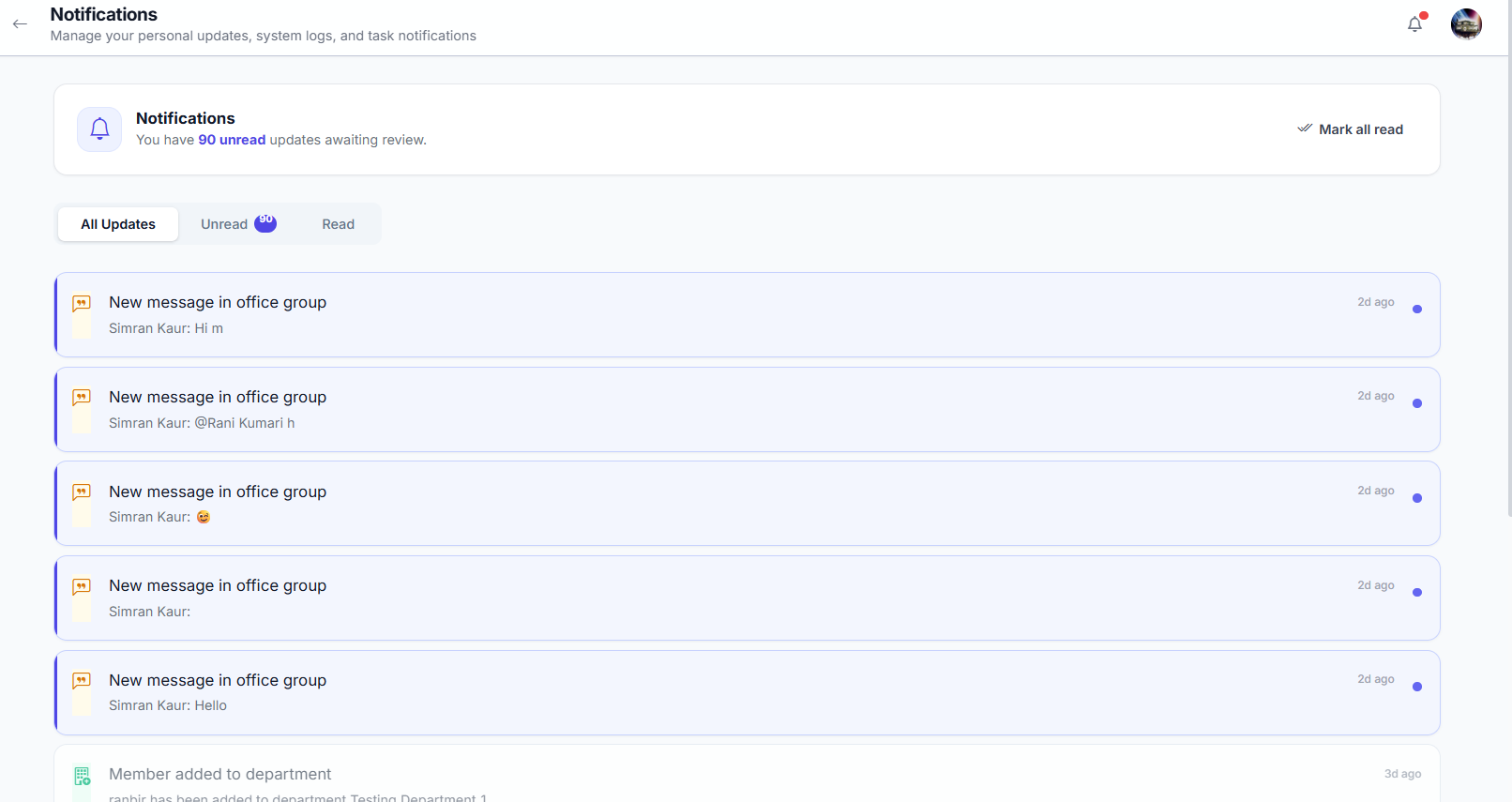
Task: Open the user profile avatar
Action: tap(1466, 24)
